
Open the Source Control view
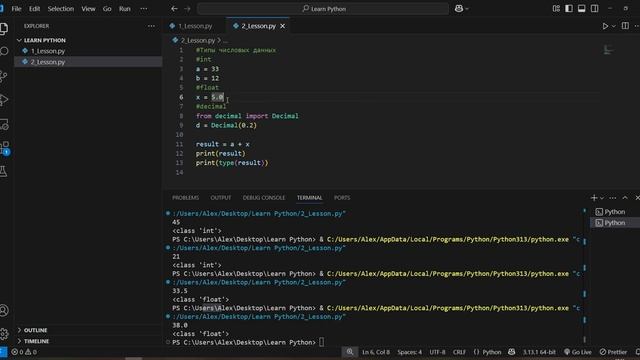4,76
